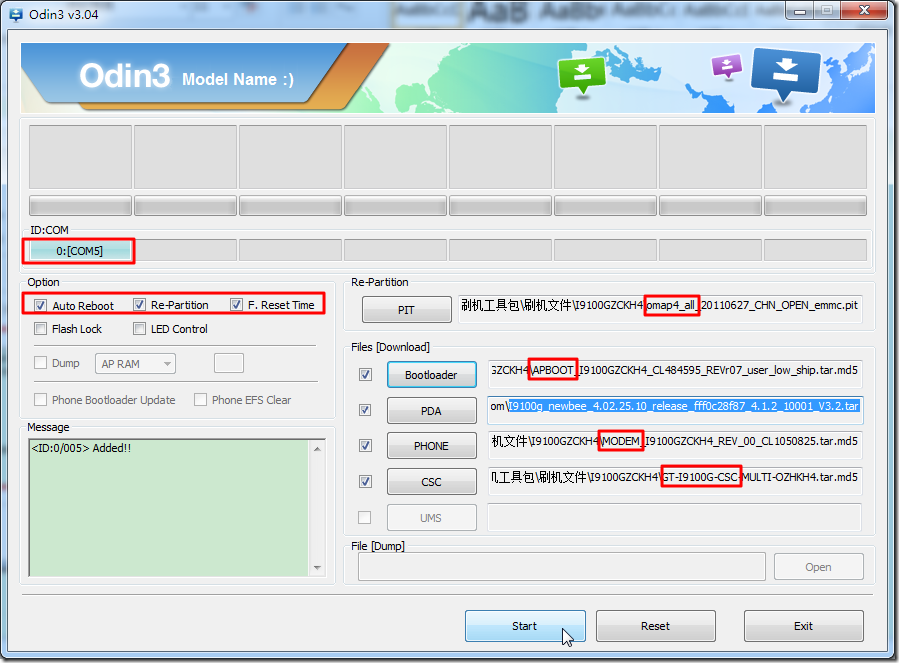The image size is (899, 663).
Task: Click scroll down arrow in Message box
Action: 317,567
